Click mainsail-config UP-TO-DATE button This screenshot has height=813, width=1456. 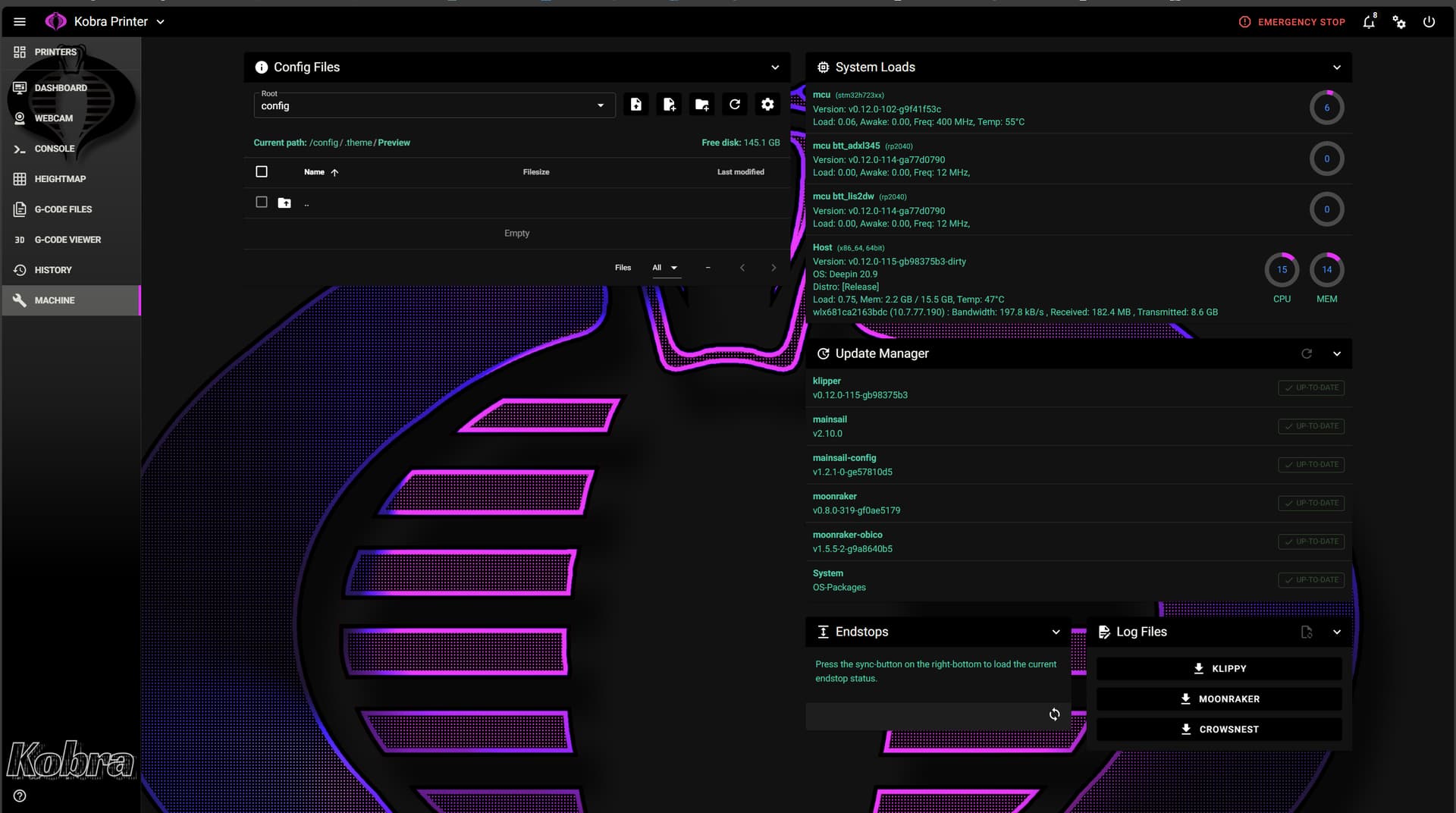(1311, 465)
